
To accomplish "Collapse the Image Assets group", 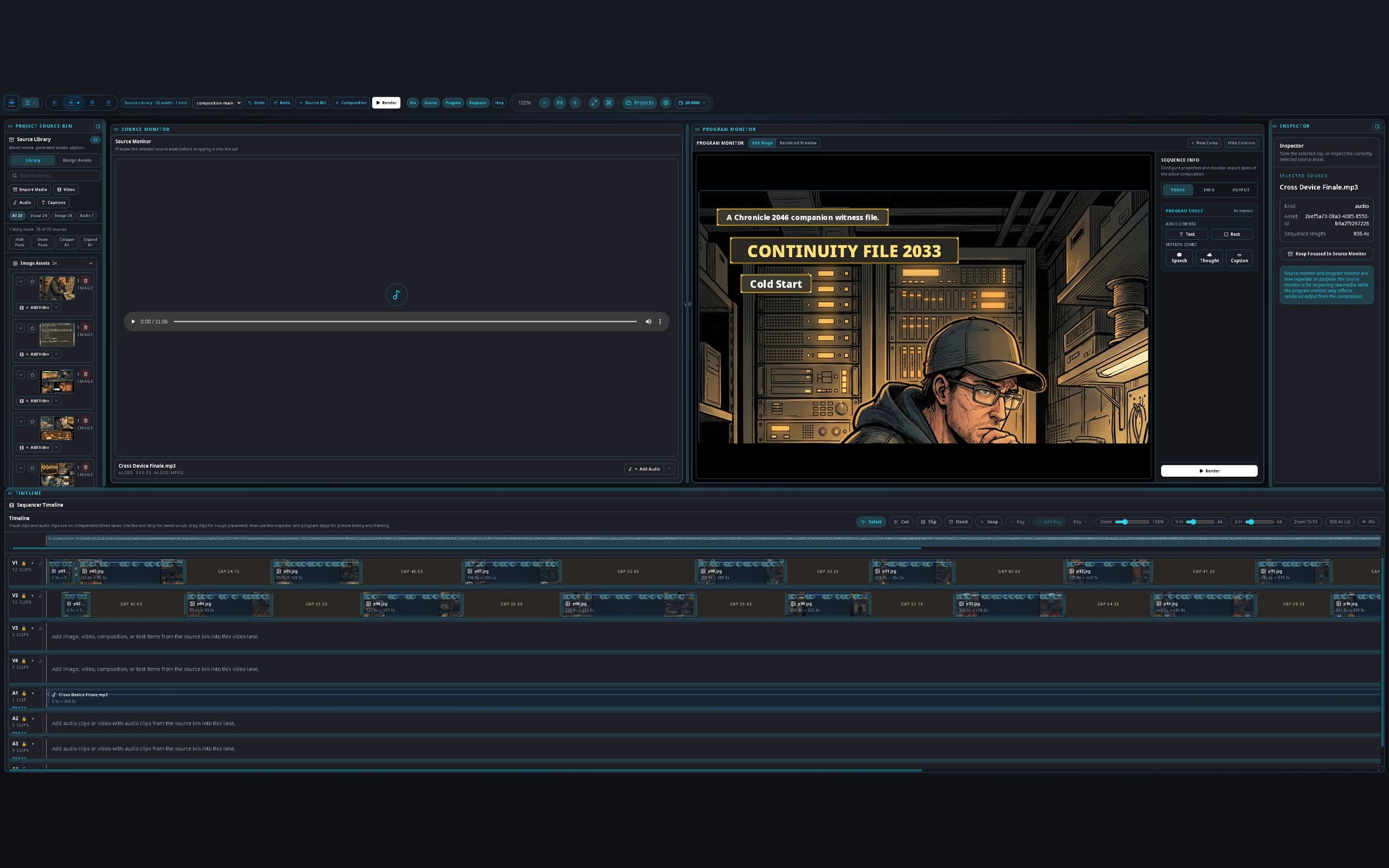I will tap(91, 264).
